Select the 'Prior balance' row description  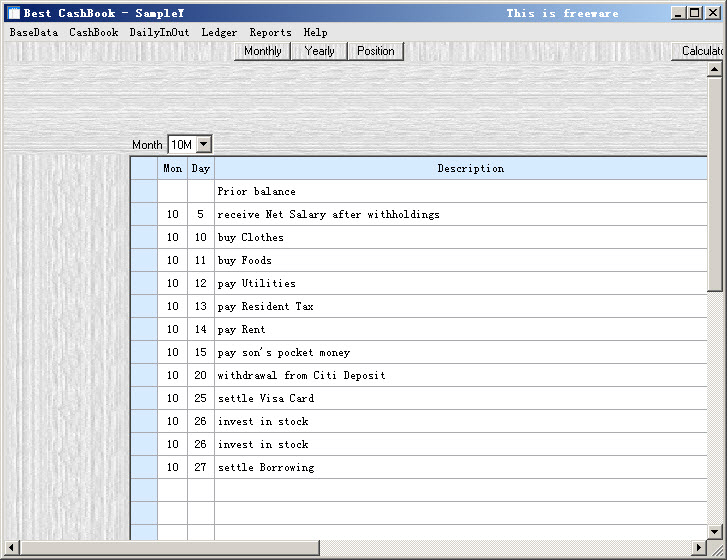461,191
